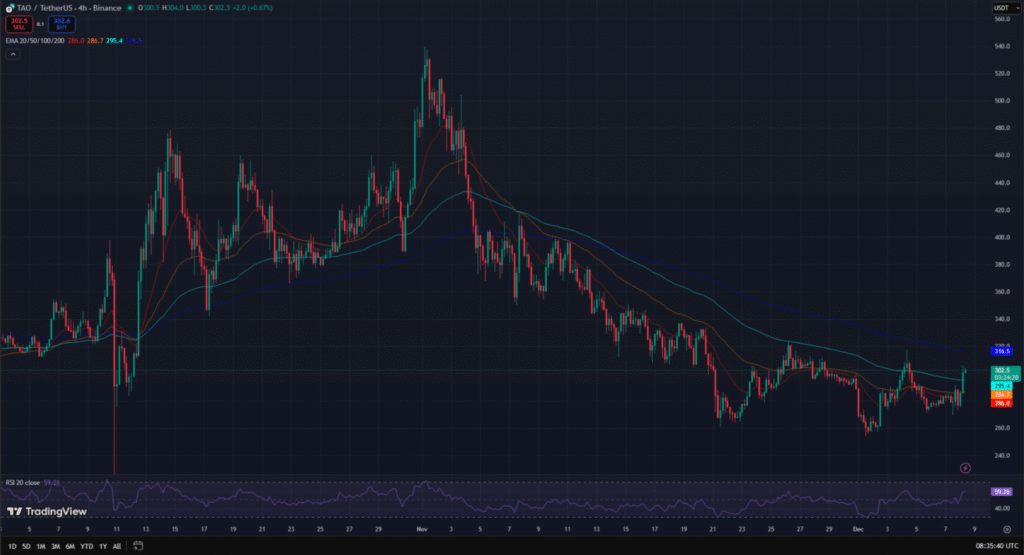Show the All time range
Image resolution: width=1024 pixels, height=555 pixels.
pyautogui.click(x=117, y=546)
